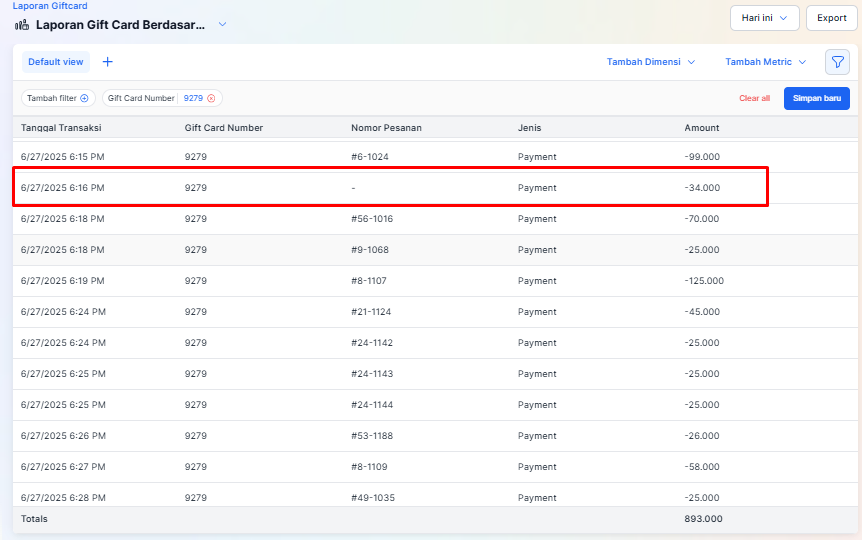Click the 9279 cell in the #53-1188 row

(x=196, y=436)
